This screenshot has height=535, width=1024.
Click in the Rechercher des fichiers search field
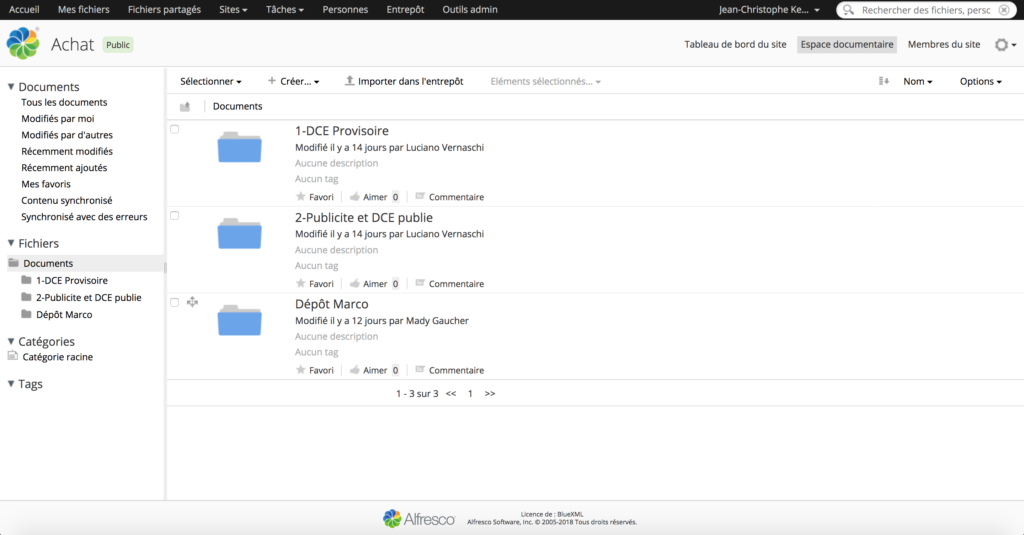[x=925, y=10]
